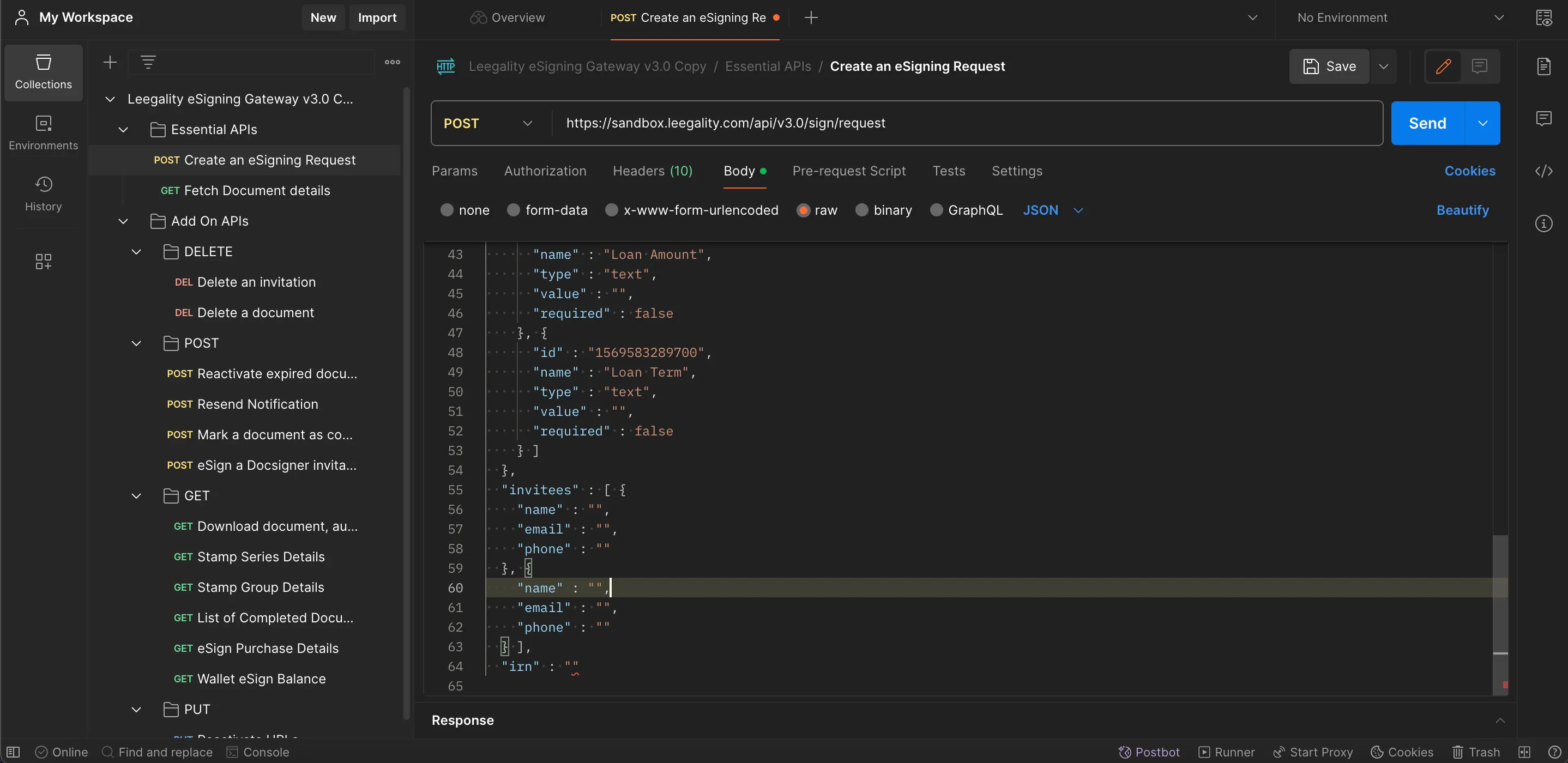Click the configure workspace sidebar grid icon
Screen dimensions: 1568x763
coord(43,262)
